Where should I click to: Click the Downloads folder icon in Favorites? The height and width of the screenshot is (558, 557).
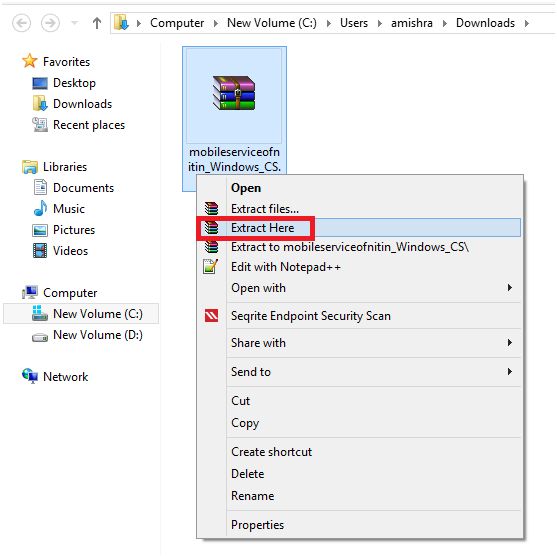40,104
